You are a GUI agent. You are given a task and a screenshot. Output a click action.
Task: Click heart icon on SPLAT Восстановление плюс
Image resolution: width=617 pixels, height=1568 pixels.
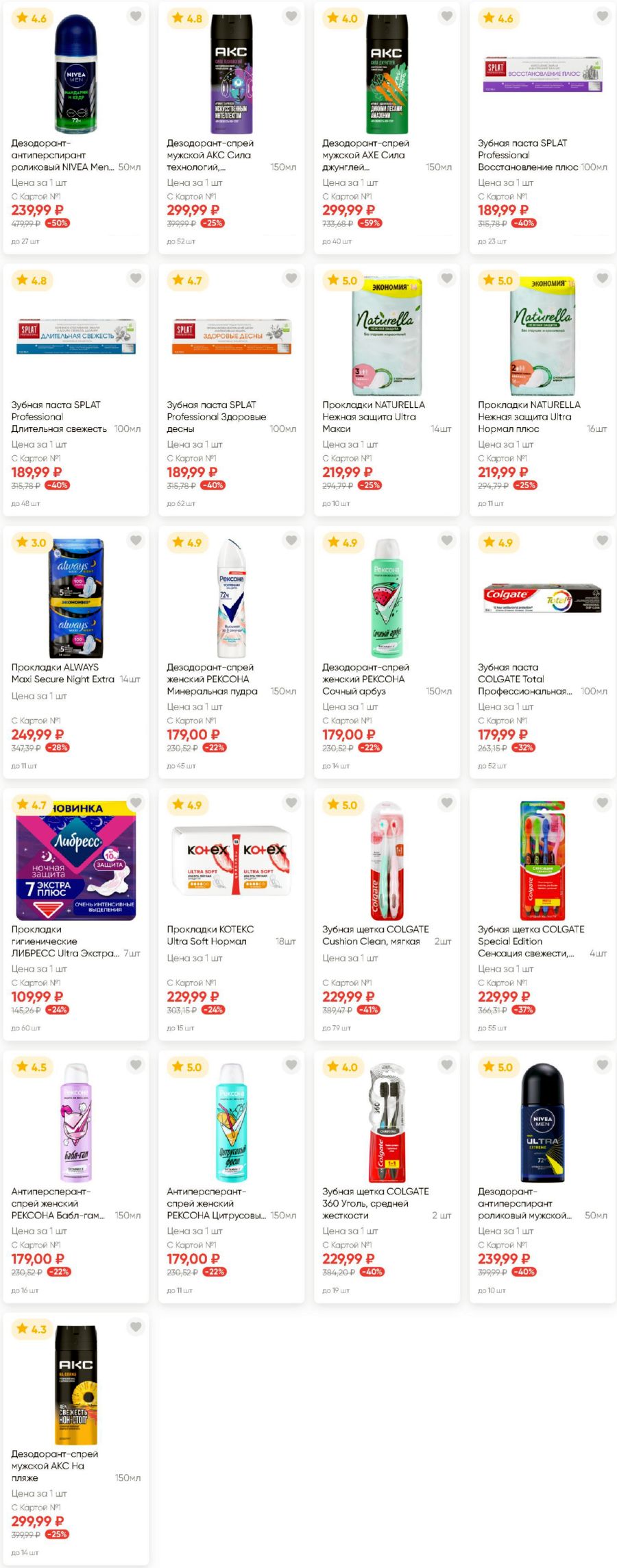603,16
